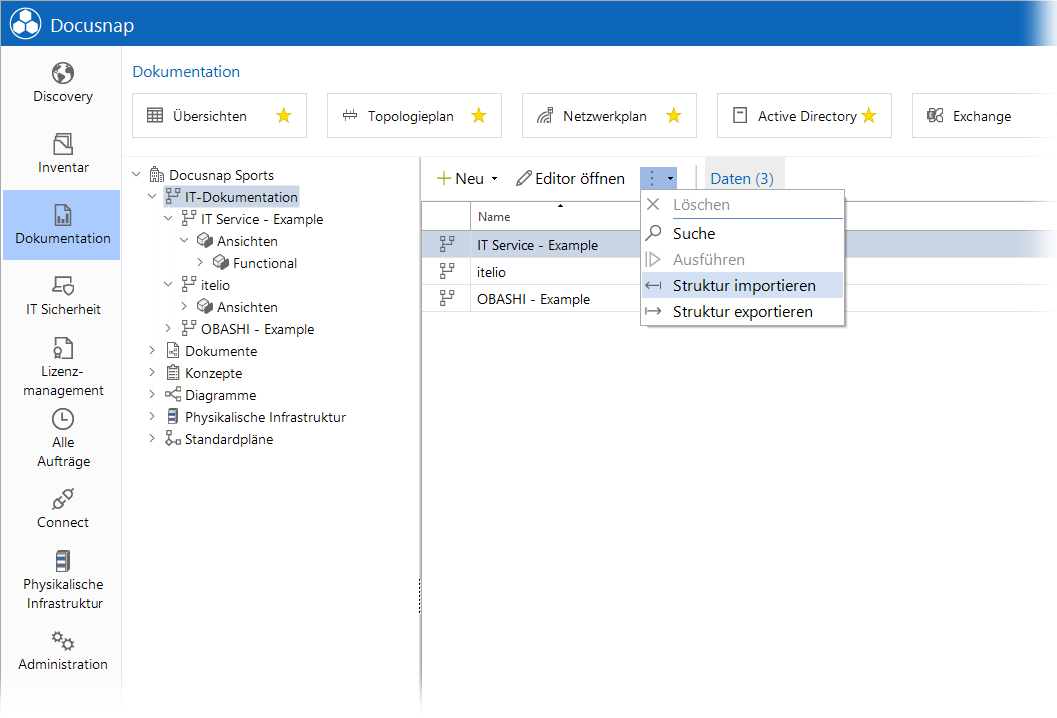Open the IT Sicherheit module
This screenshot has height=718, width=1057.
63,296
